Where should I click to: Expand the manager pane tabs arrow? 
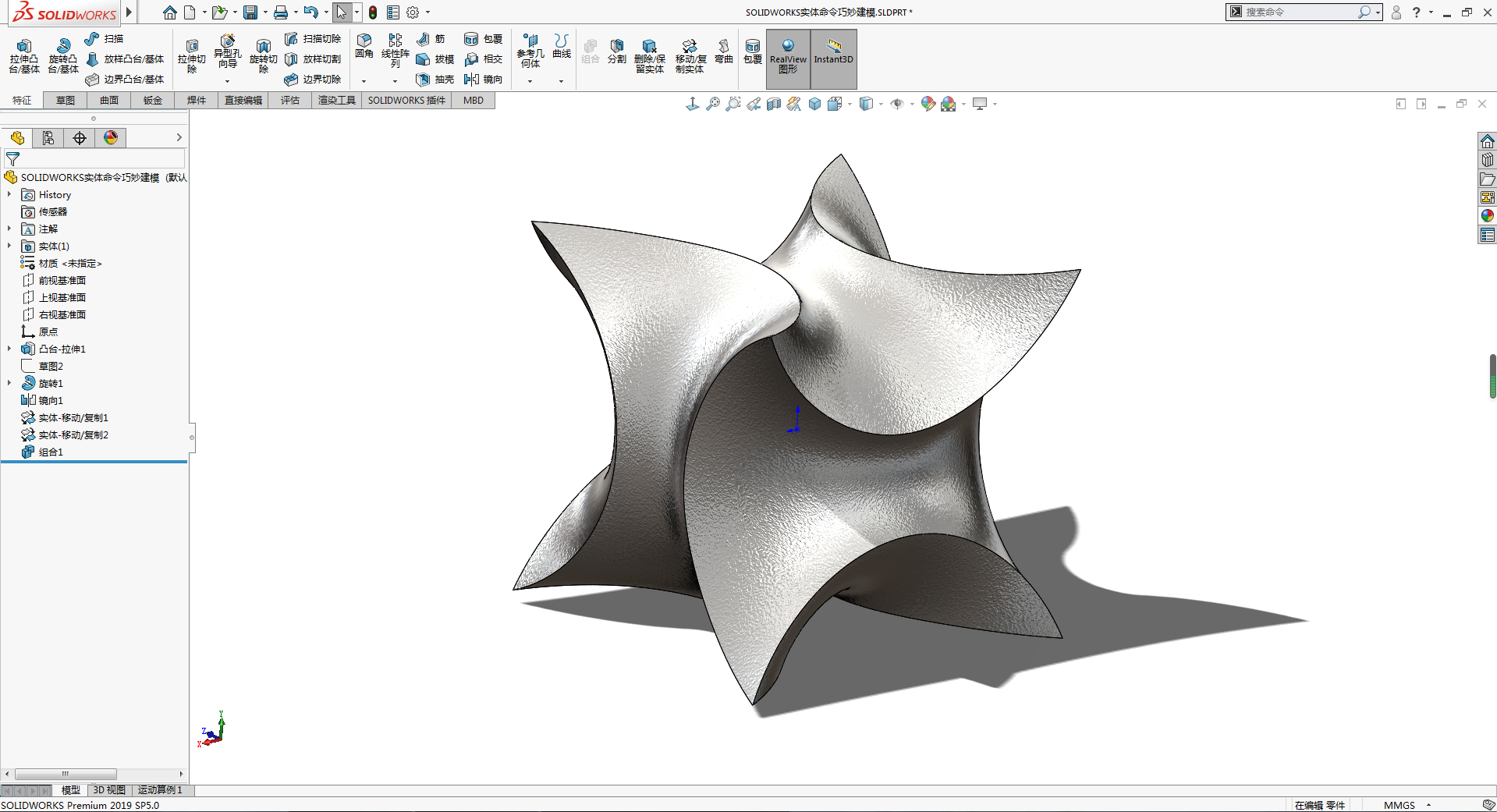[179, 138]
